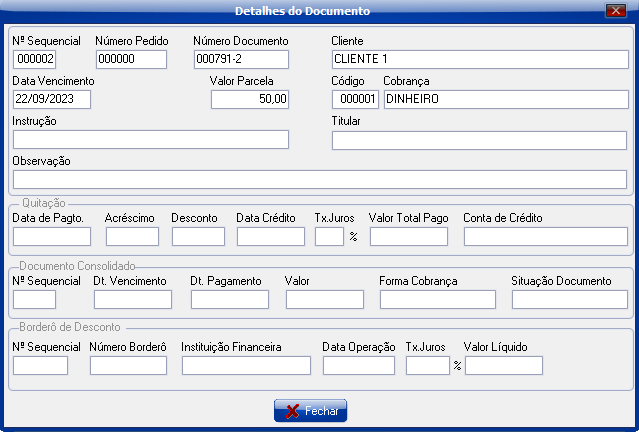Select the Número Pedido field
This screenshot has height=432, width=639.
click(130, 59)
